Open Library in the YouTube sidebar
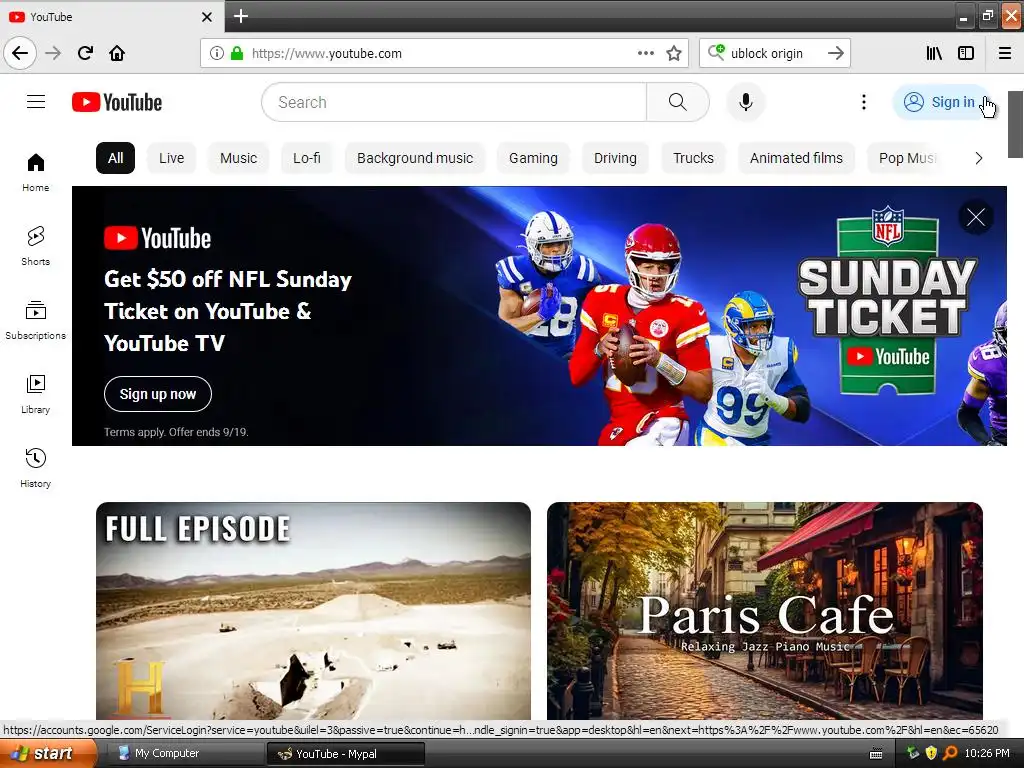The image size is (1024, 768). (35, 394)
